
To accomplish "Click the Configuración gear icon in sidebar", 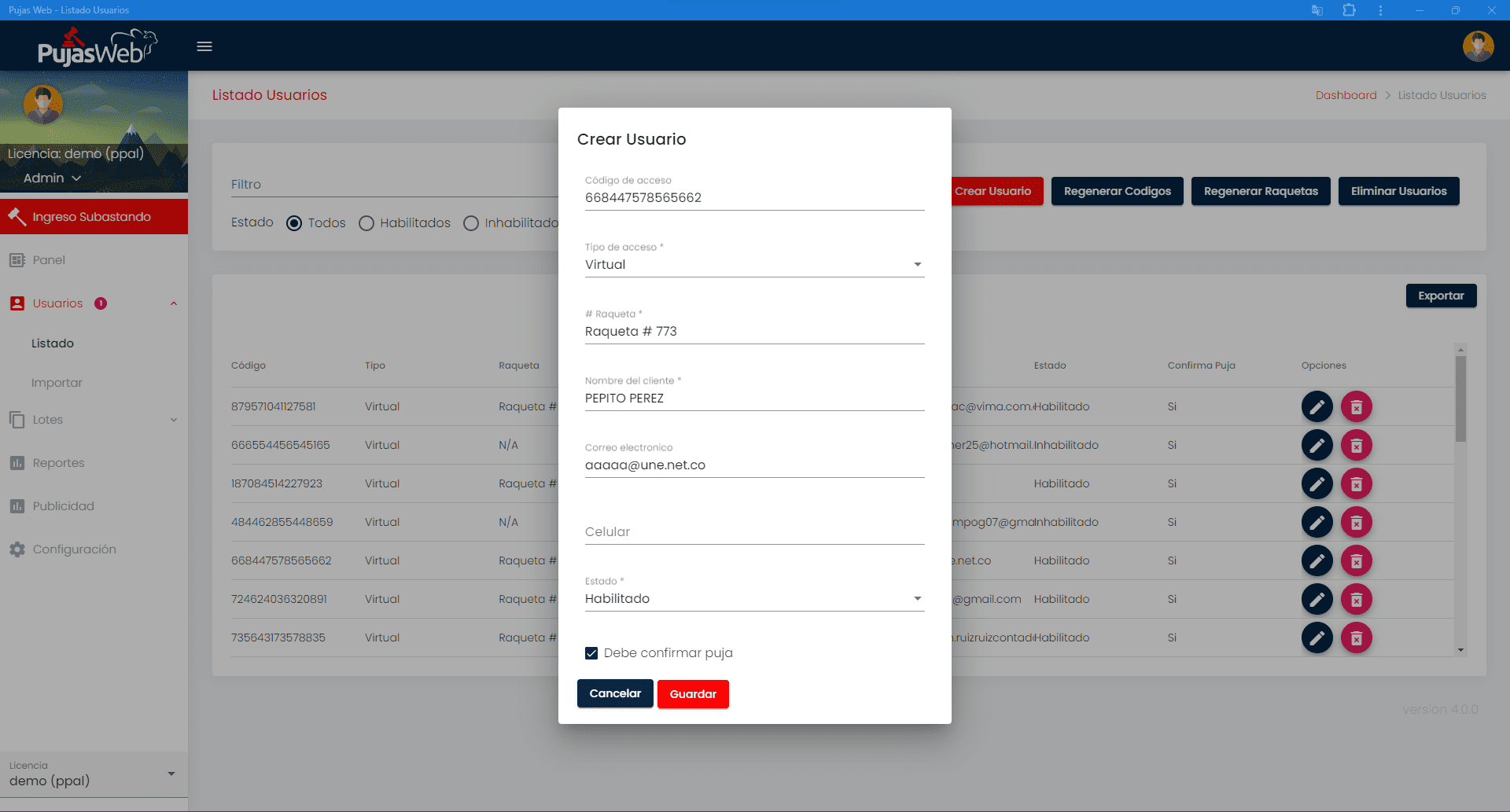I will 17,549.
